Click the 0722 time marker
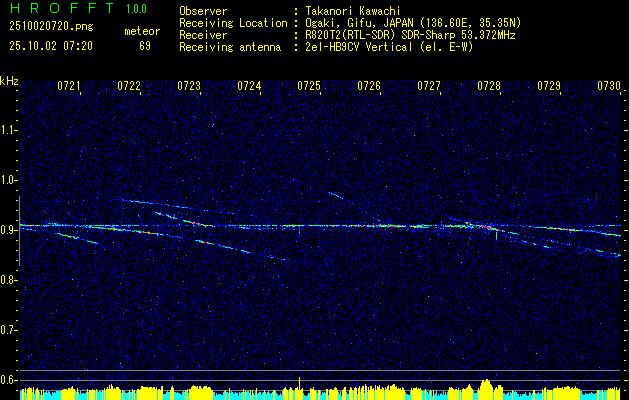 [129, 86]
